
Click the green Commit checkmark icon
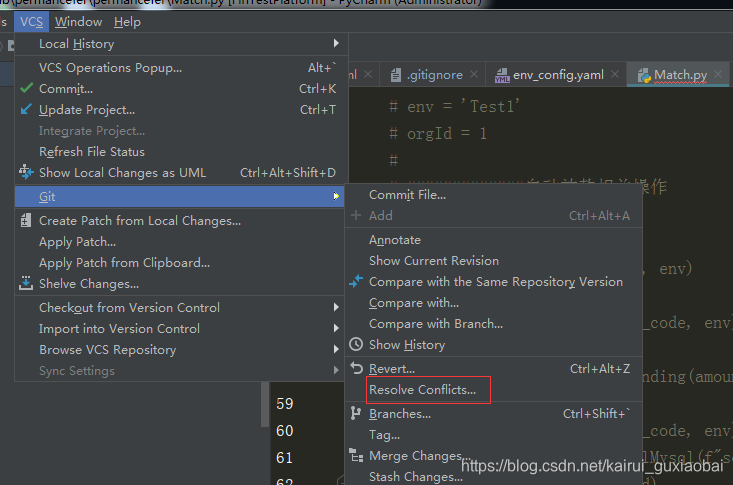click(27, 88)
